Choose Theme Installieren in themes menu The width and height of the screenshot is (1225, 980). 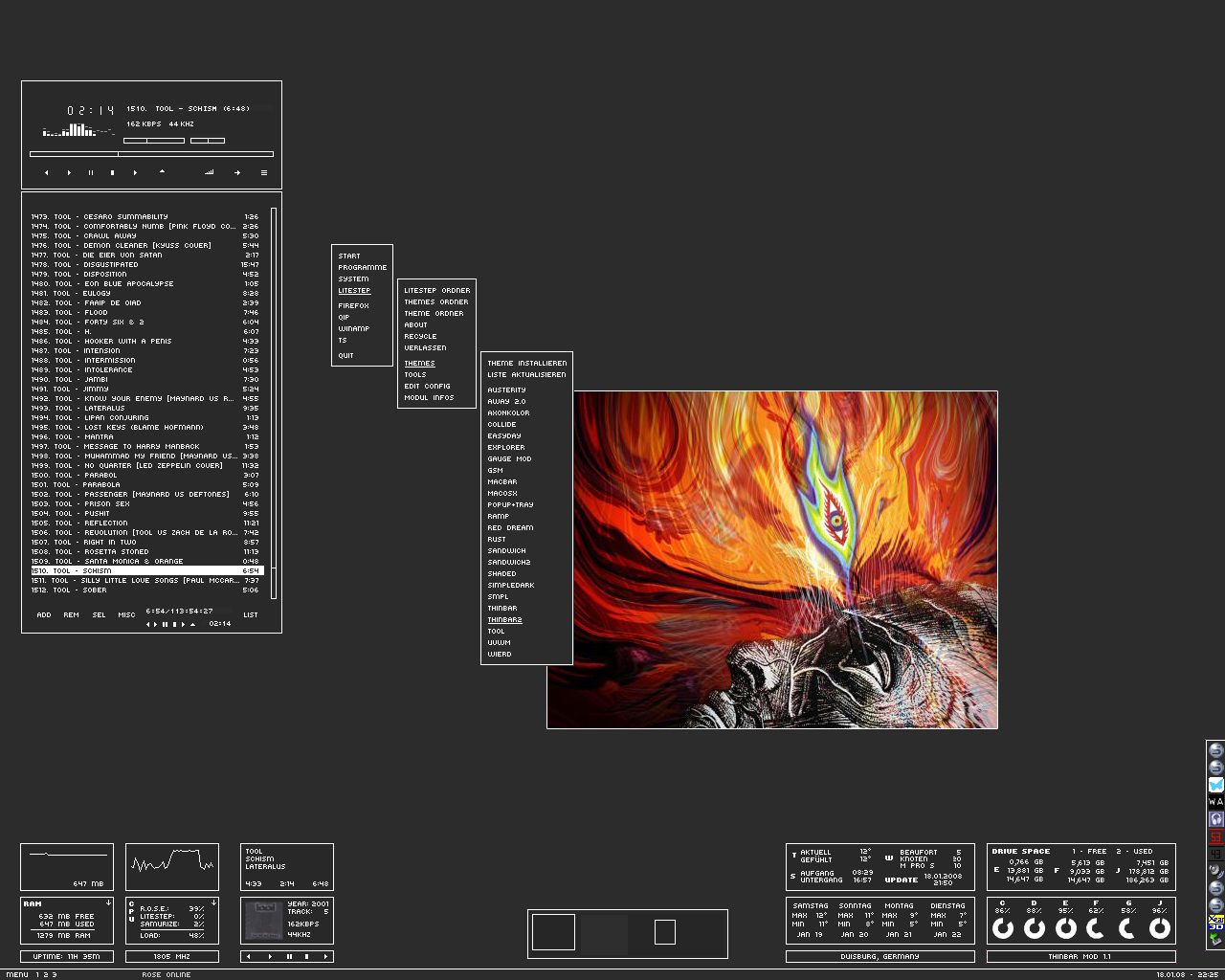click(526, 364)
